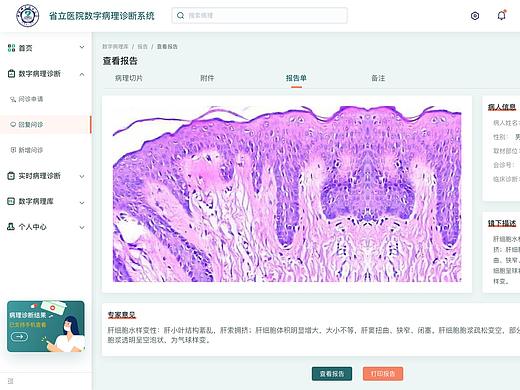Expand the 实时病理诊断 menu chevron
The height and width of the screenshot is (390, 520).
click(82, 176)
